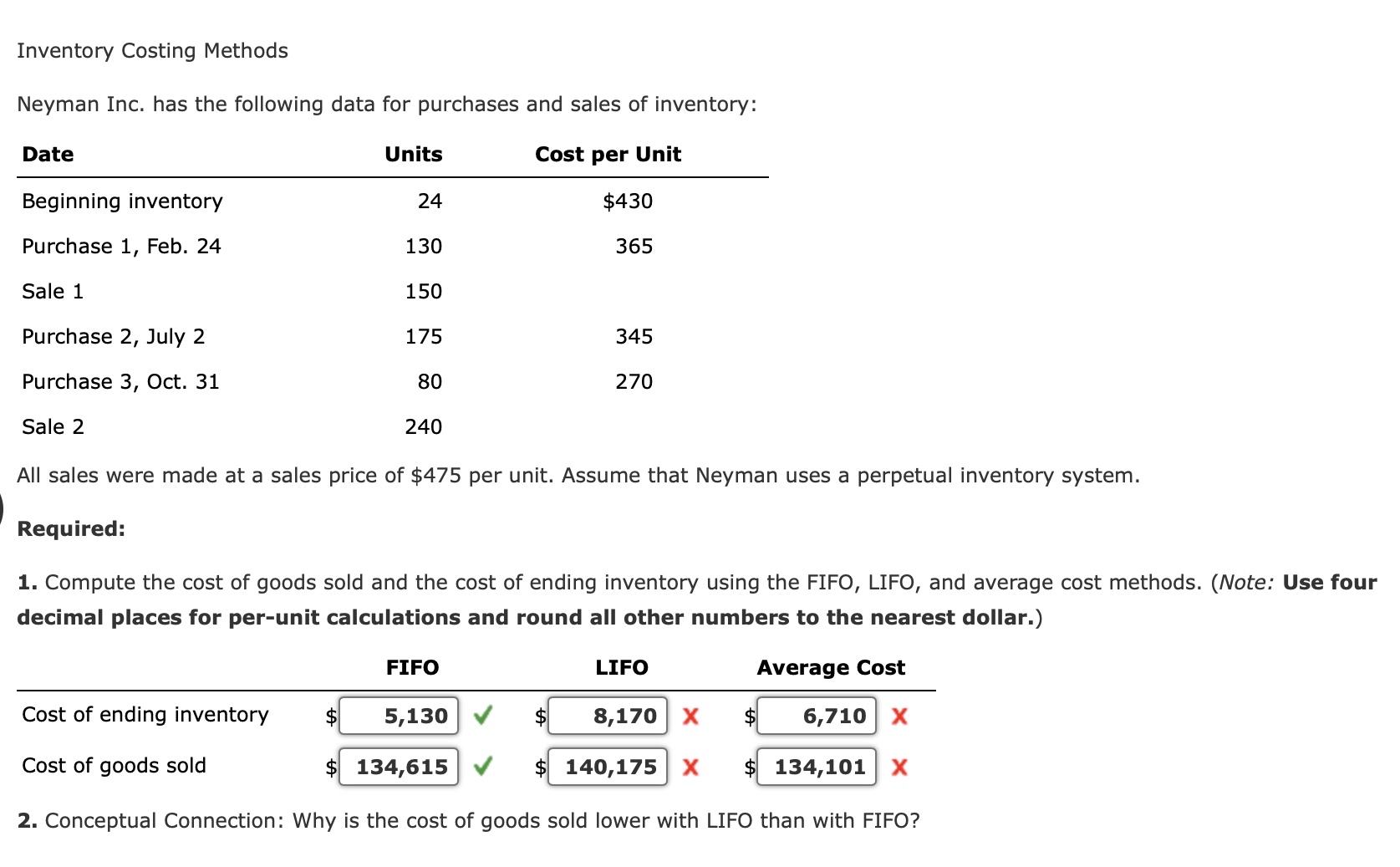Select the Average Cost input showing 6,710
This screenshot has height=867, width=1400.
click(816, 716)
